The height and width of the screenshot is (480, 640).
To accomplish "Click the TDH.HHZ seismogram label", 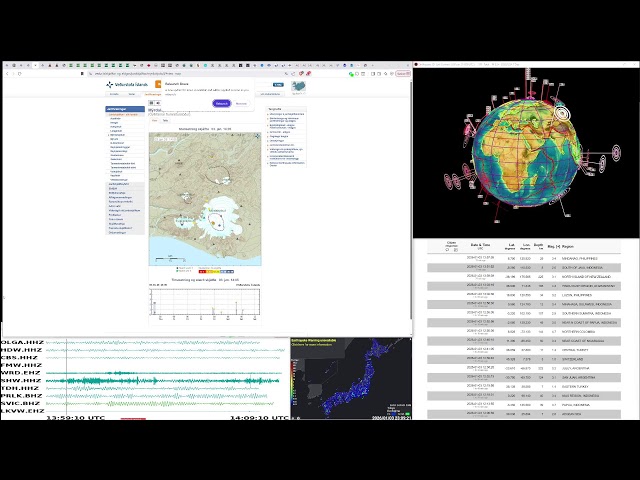I will (x=20, y=388).
